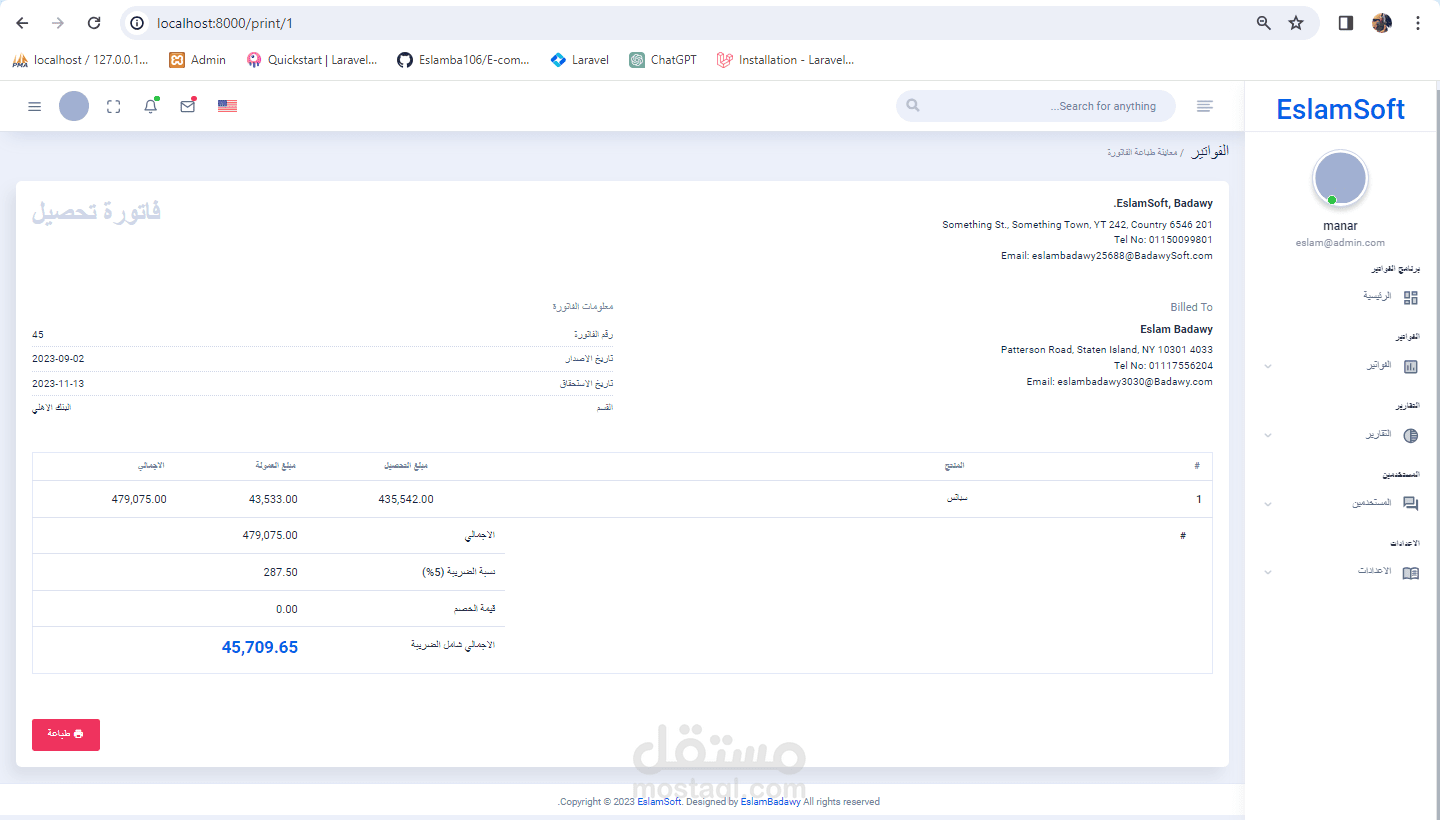
Task: Click commission amount 43,533.00
Action: click(273, 499)
